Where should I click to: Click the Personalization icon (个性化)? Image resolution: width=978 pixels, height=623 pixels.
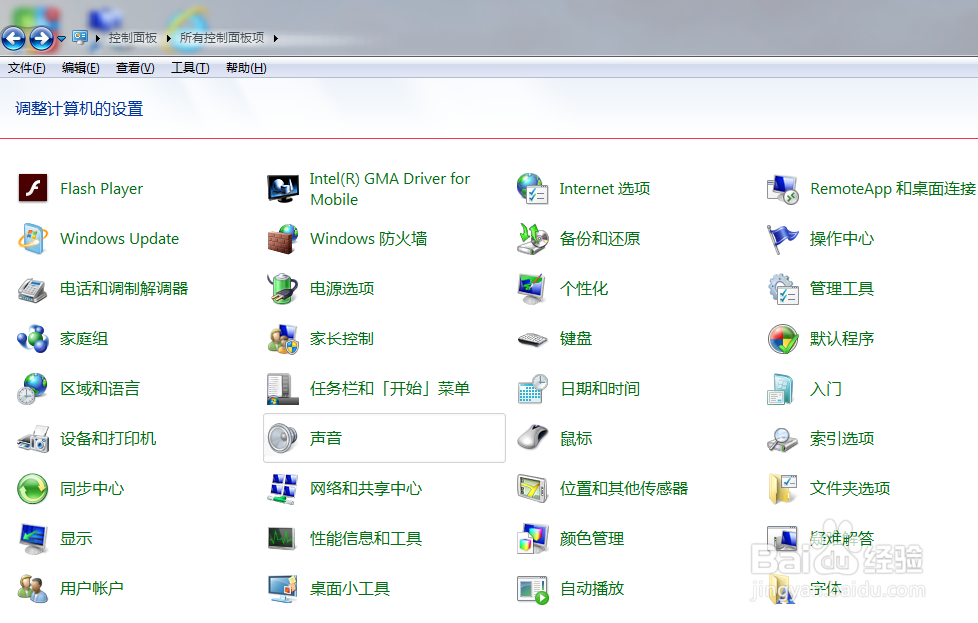click(x=532, y=289)
